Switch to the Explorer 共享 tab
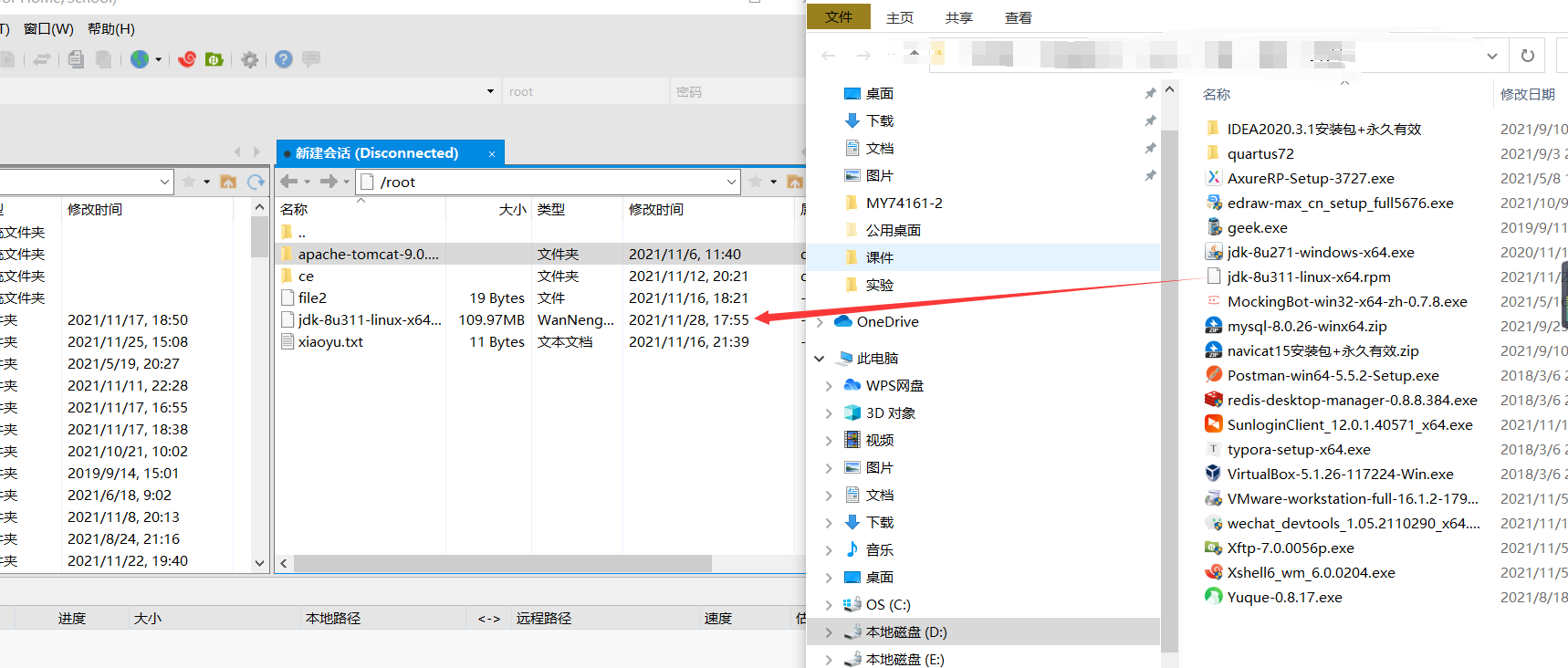 click(959, 17)
